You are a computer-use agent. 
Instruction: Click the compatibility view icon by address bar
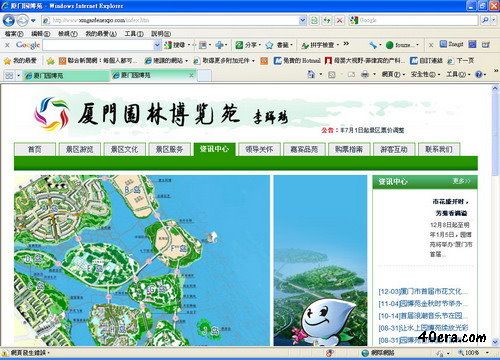[x=314, y=20]
